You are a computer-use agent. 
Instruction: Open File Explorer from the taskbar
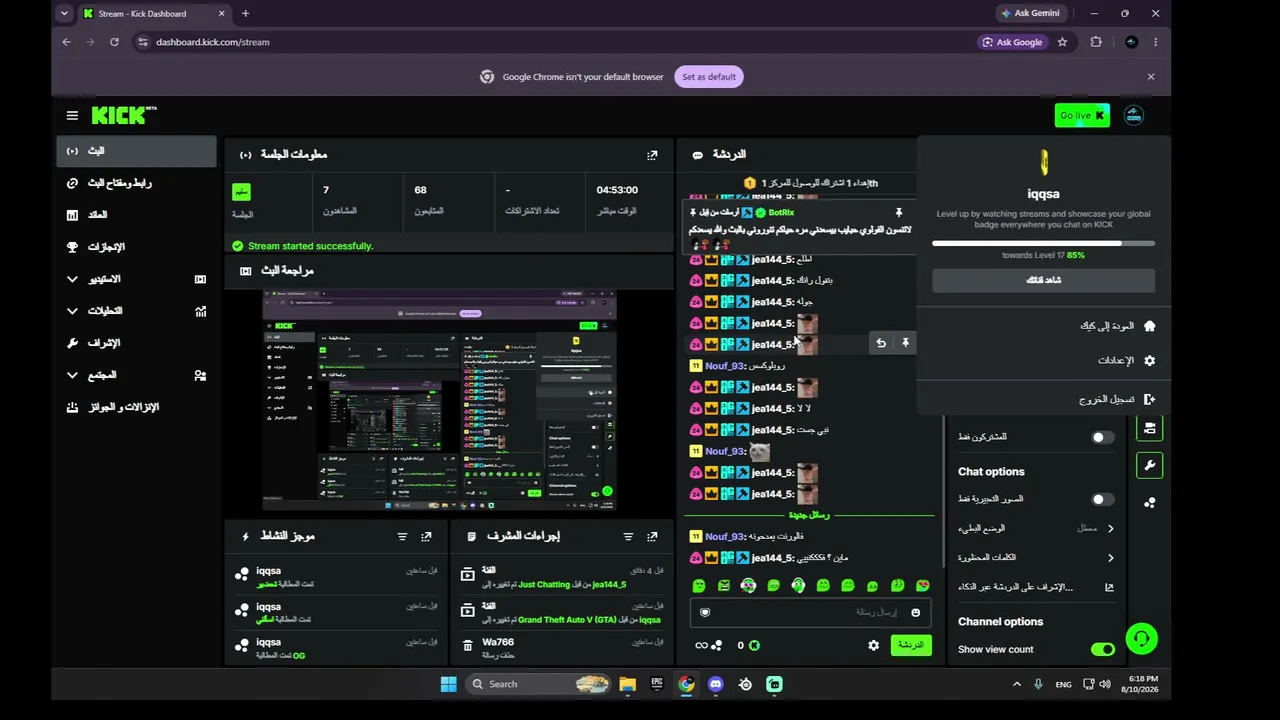[627, 684]
